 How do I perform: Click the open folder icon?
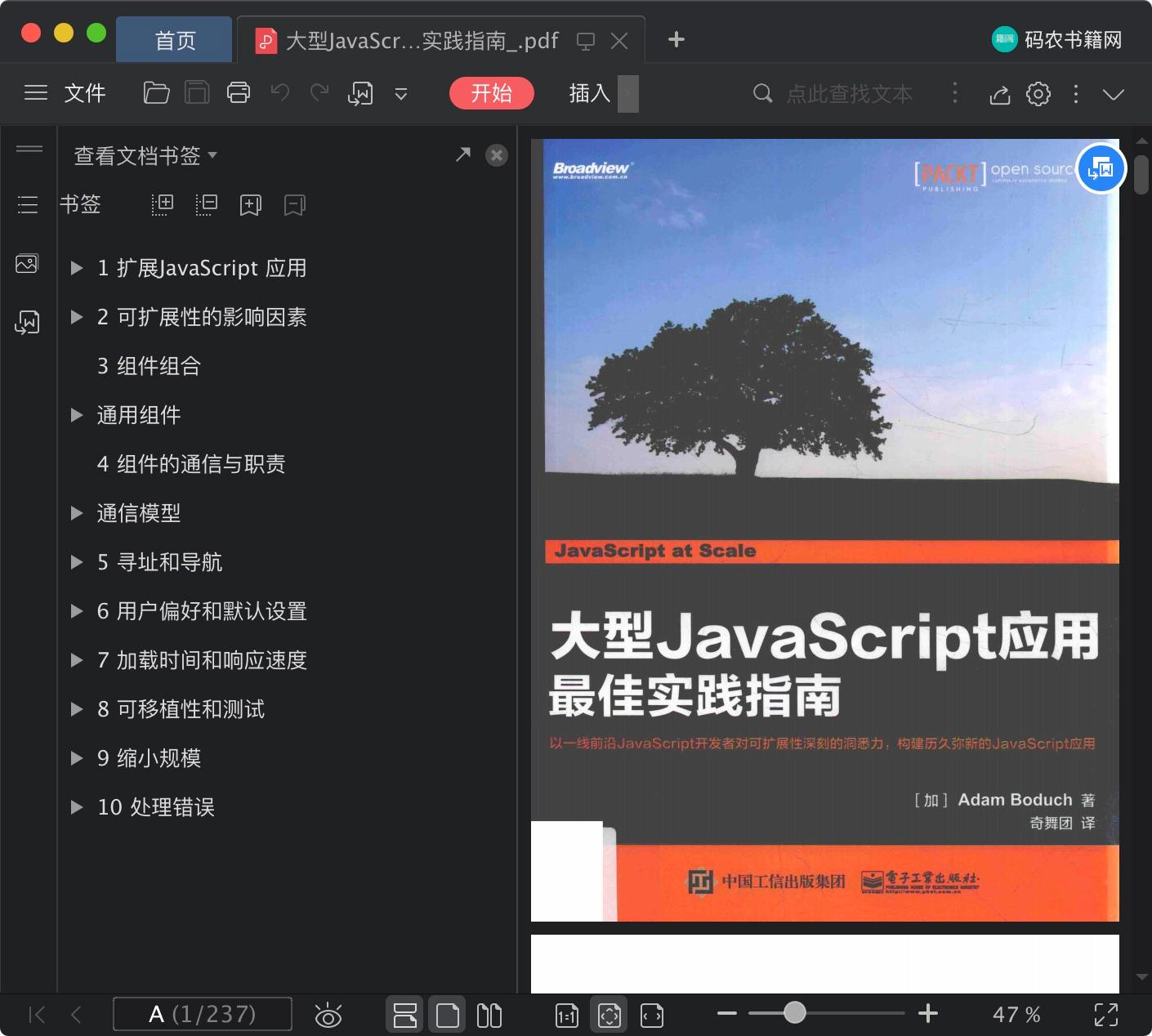pos(156,93)
